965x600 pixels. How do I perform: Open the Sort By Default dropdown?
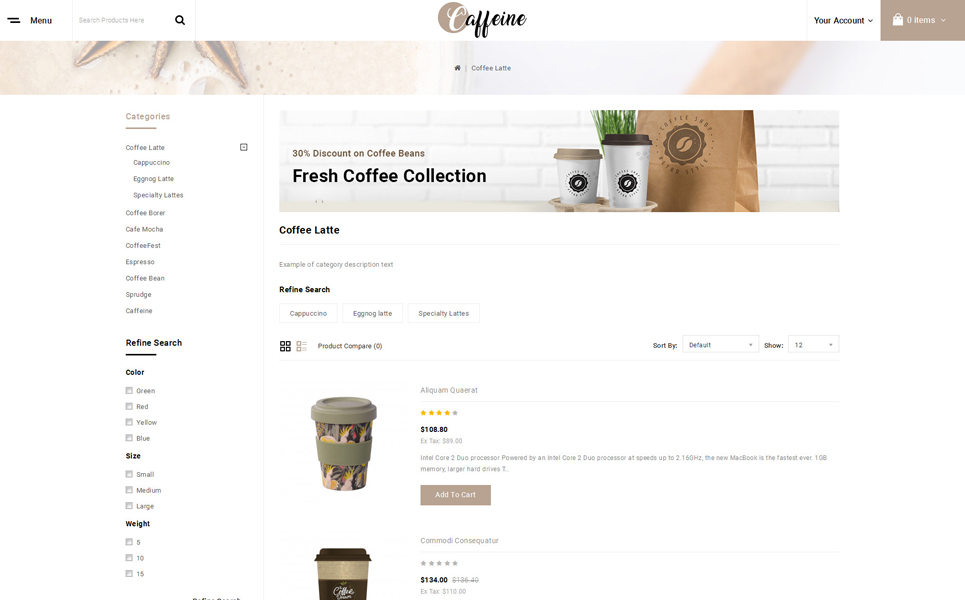[x=720, y=345]
